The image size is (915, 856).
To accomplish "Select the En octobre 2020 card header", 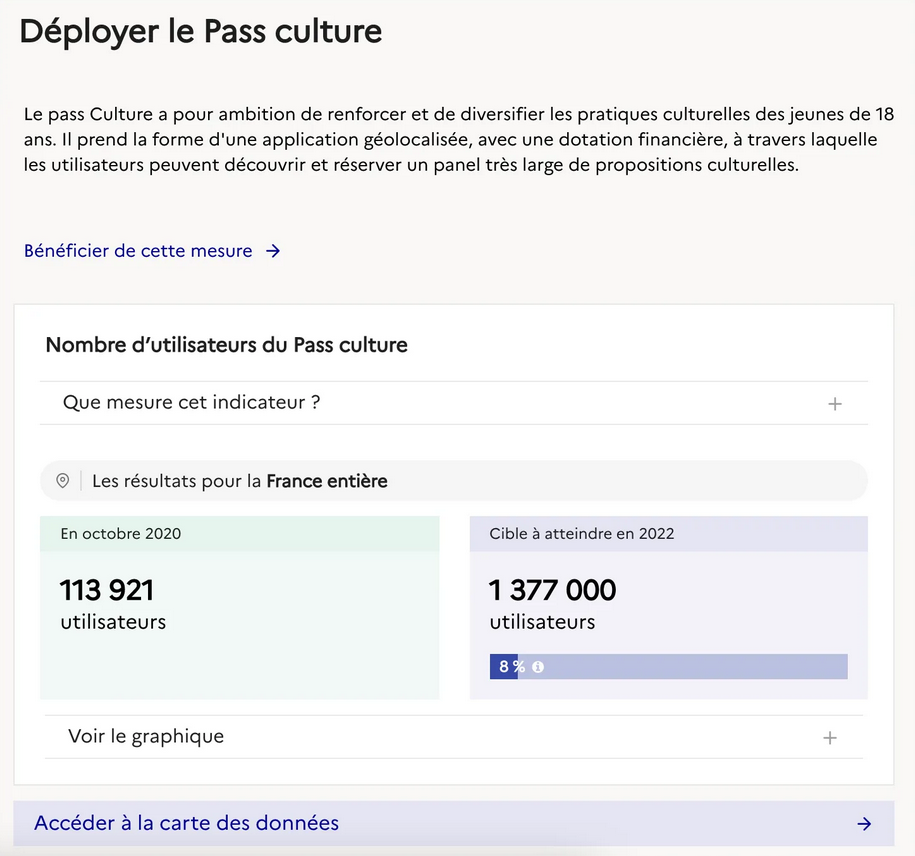I will 239,534.
